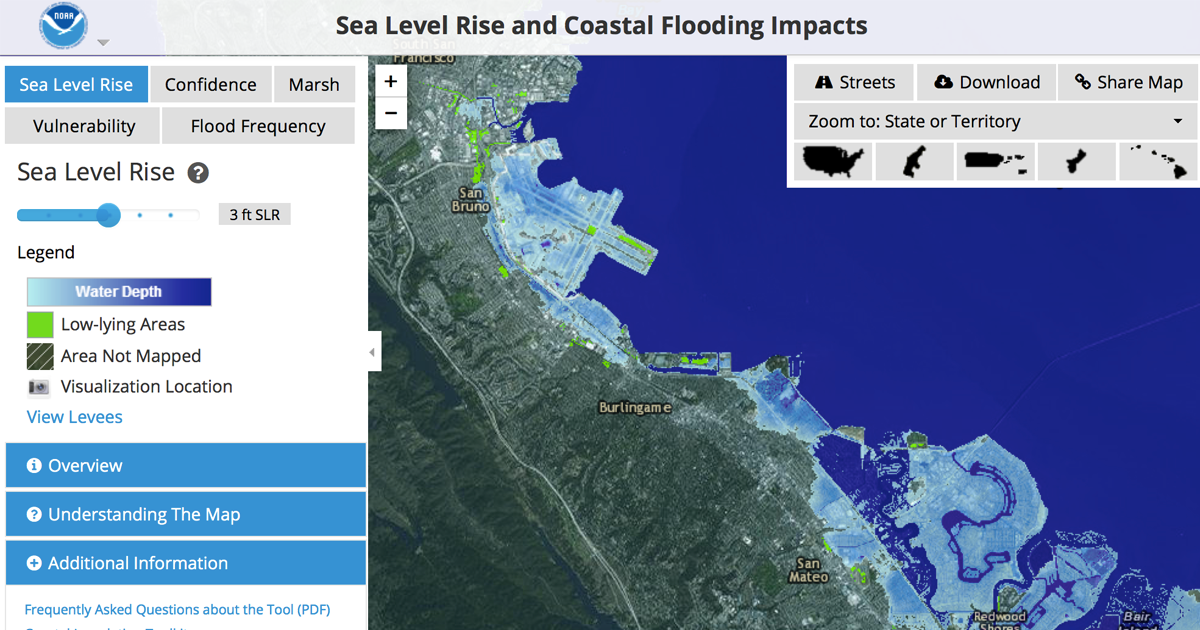Open the dropdown arrow beside NOAA logo

[102, 43]
